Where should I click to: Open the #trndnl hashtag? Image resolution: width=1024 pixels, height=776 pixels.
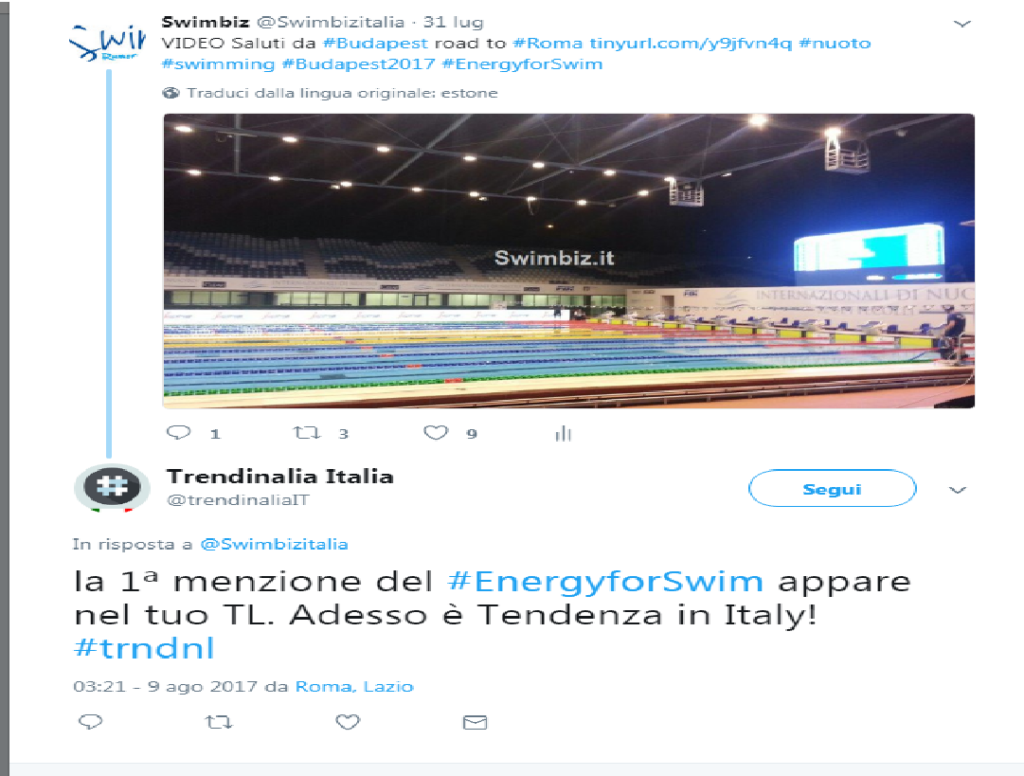coord(144,648)
